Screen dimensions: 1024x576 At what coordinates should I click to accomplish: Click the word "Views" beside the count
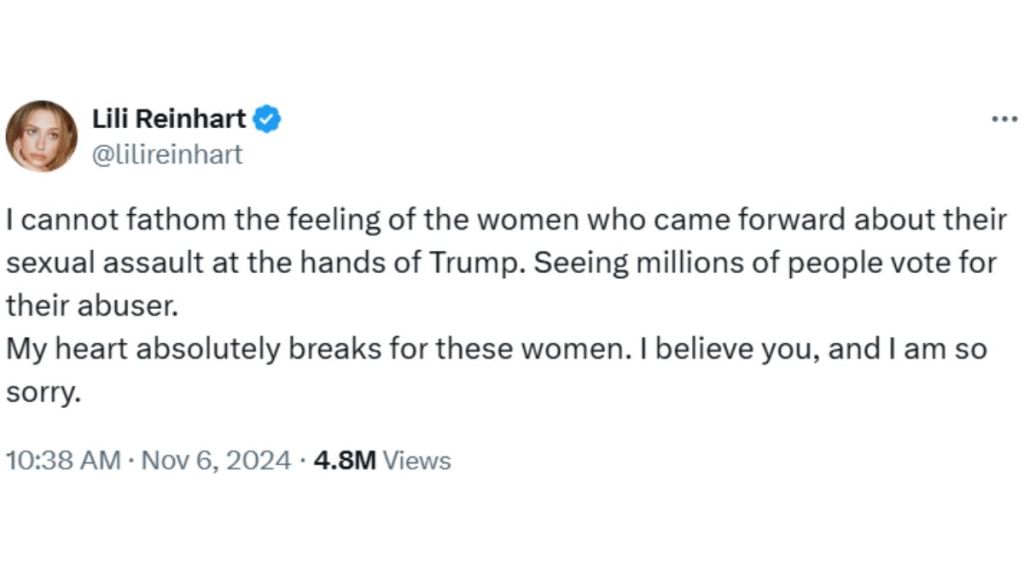point(418,461)
